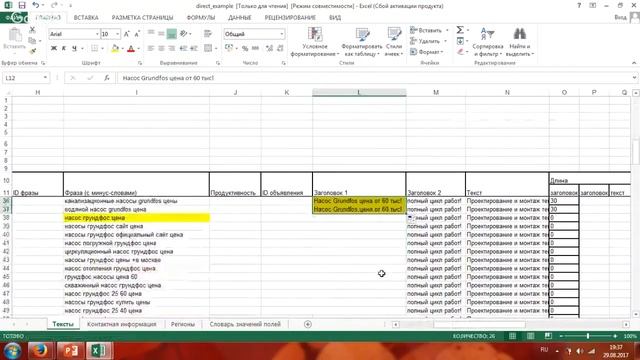Screen dimensions: 640x360
Task: Open Сортировка и фильтр dropdown
Action: [488, 42]
